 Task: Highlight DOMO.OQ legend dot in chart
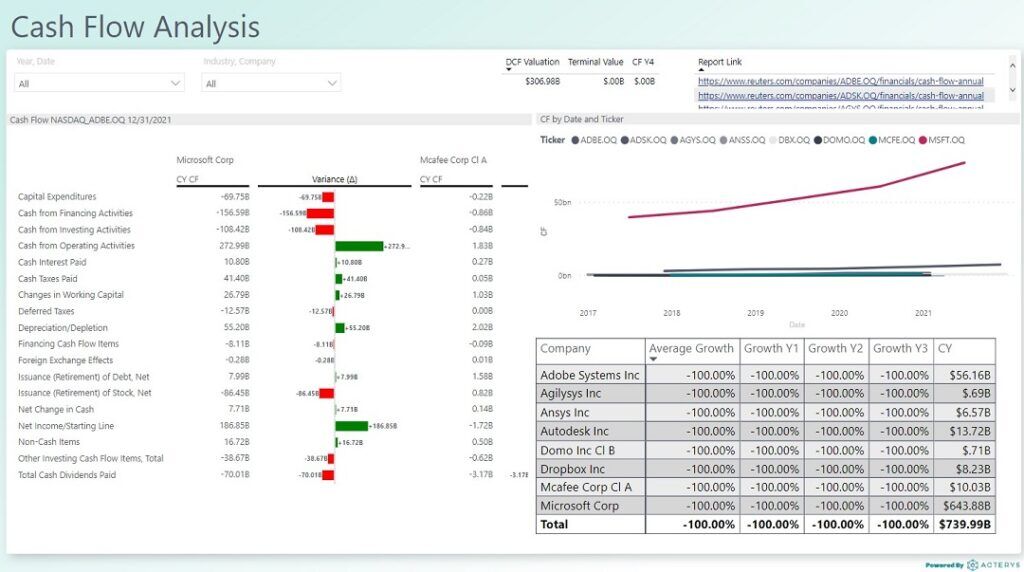click(x=819, y=140)
